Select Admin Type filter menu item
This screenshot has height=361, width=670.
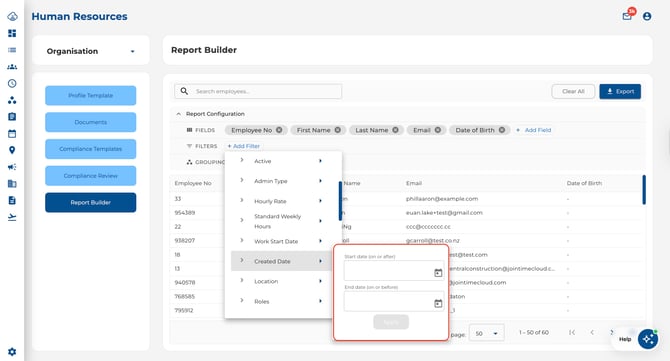282,181
